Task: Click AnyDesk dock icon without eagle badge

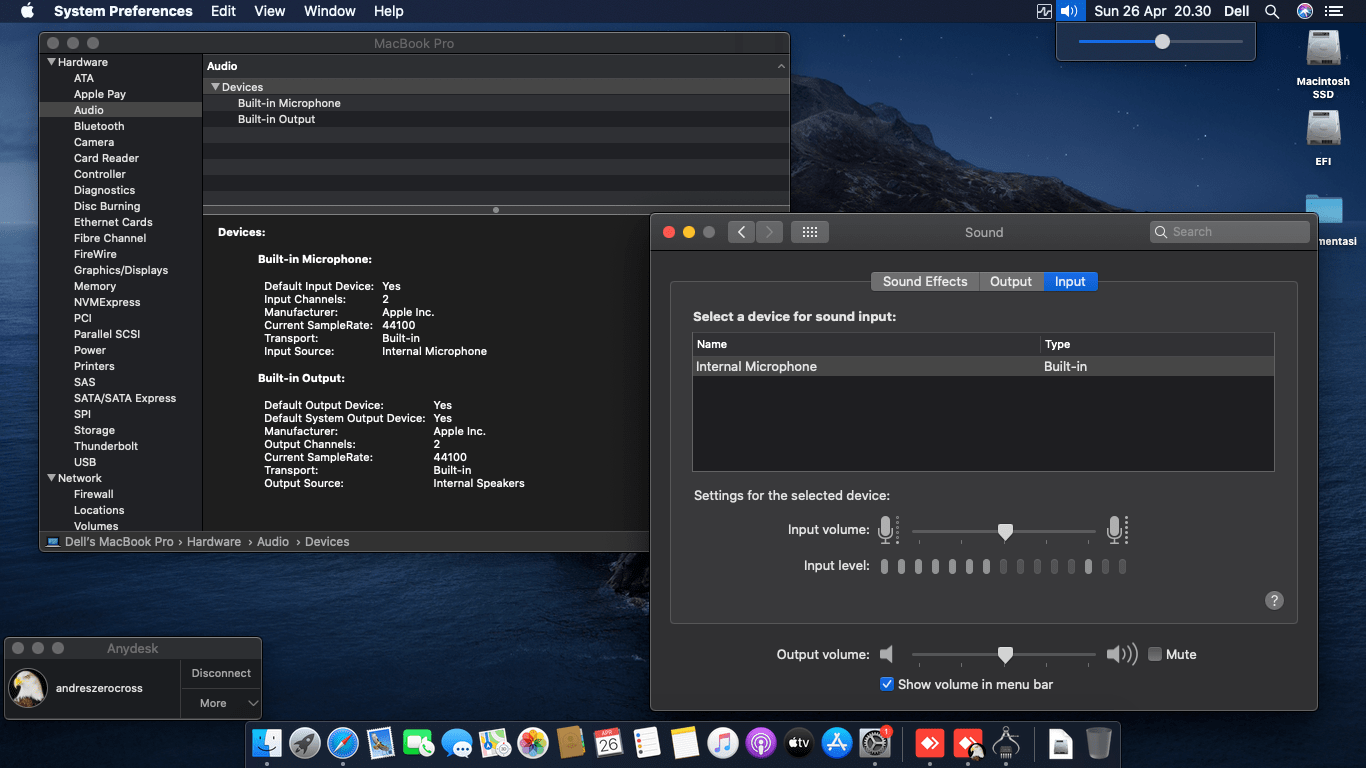Action: pyautogui.click(x=930, y=743)
